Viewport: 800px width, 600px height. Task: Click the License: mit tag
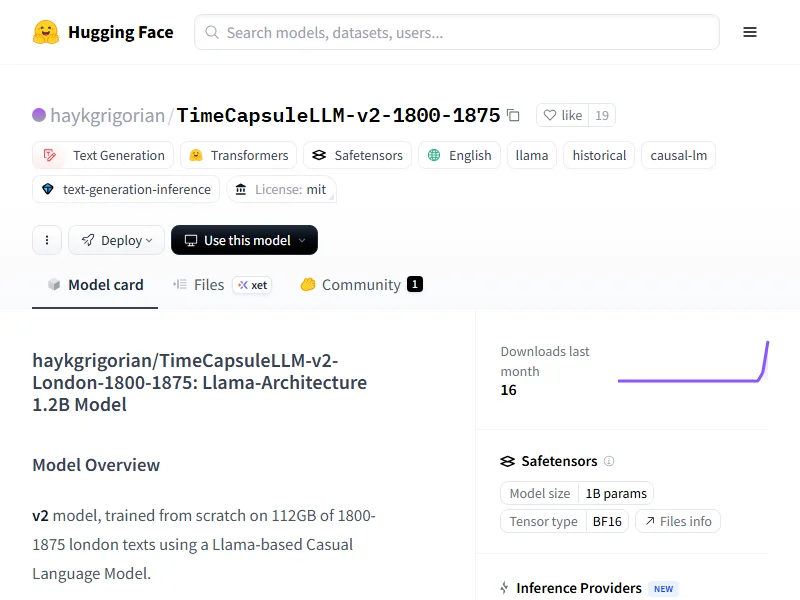click(281, 189)
